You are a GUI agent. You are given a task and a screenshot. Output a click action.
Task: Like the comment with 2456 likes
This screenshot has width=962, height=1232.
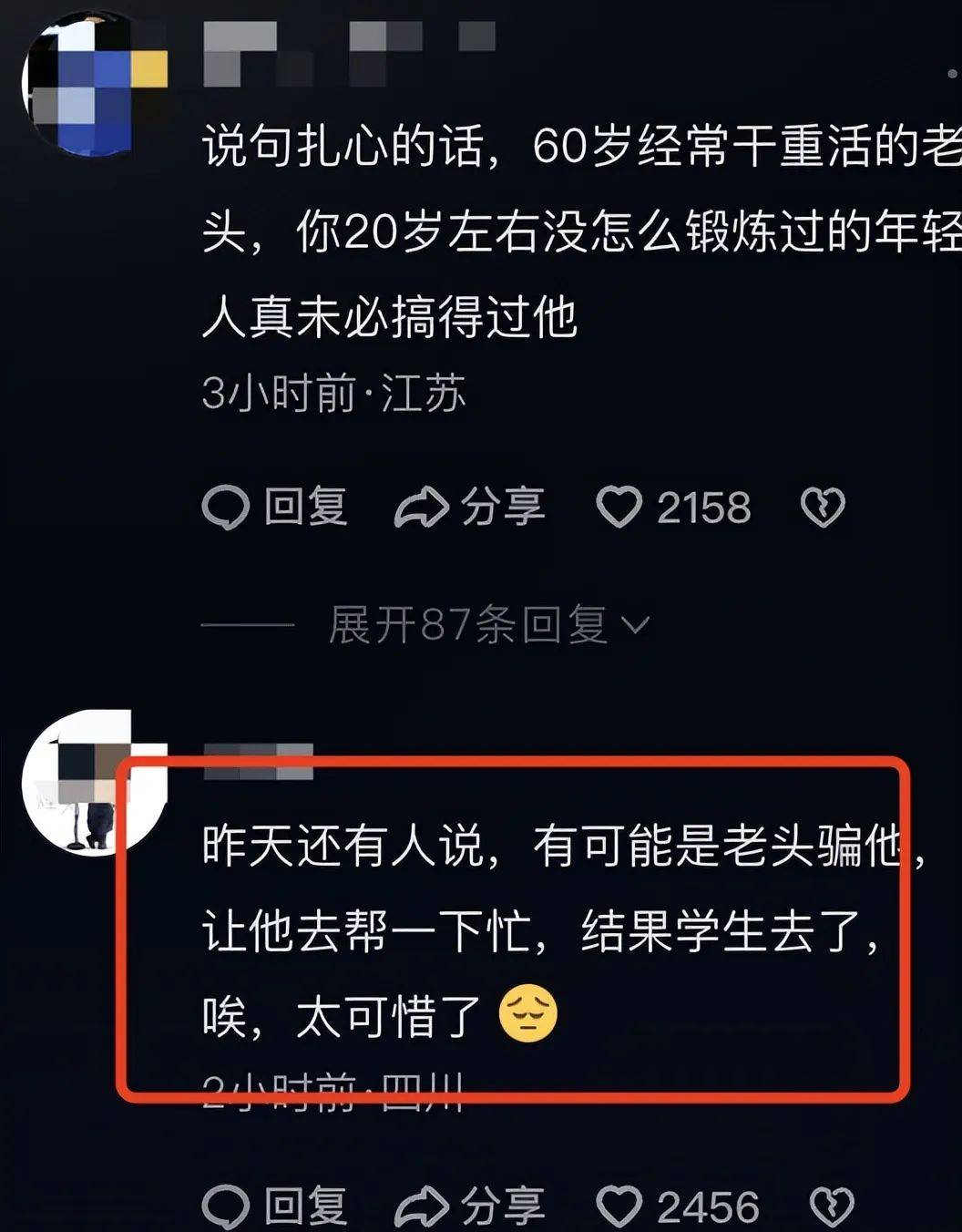[619, 1206]
